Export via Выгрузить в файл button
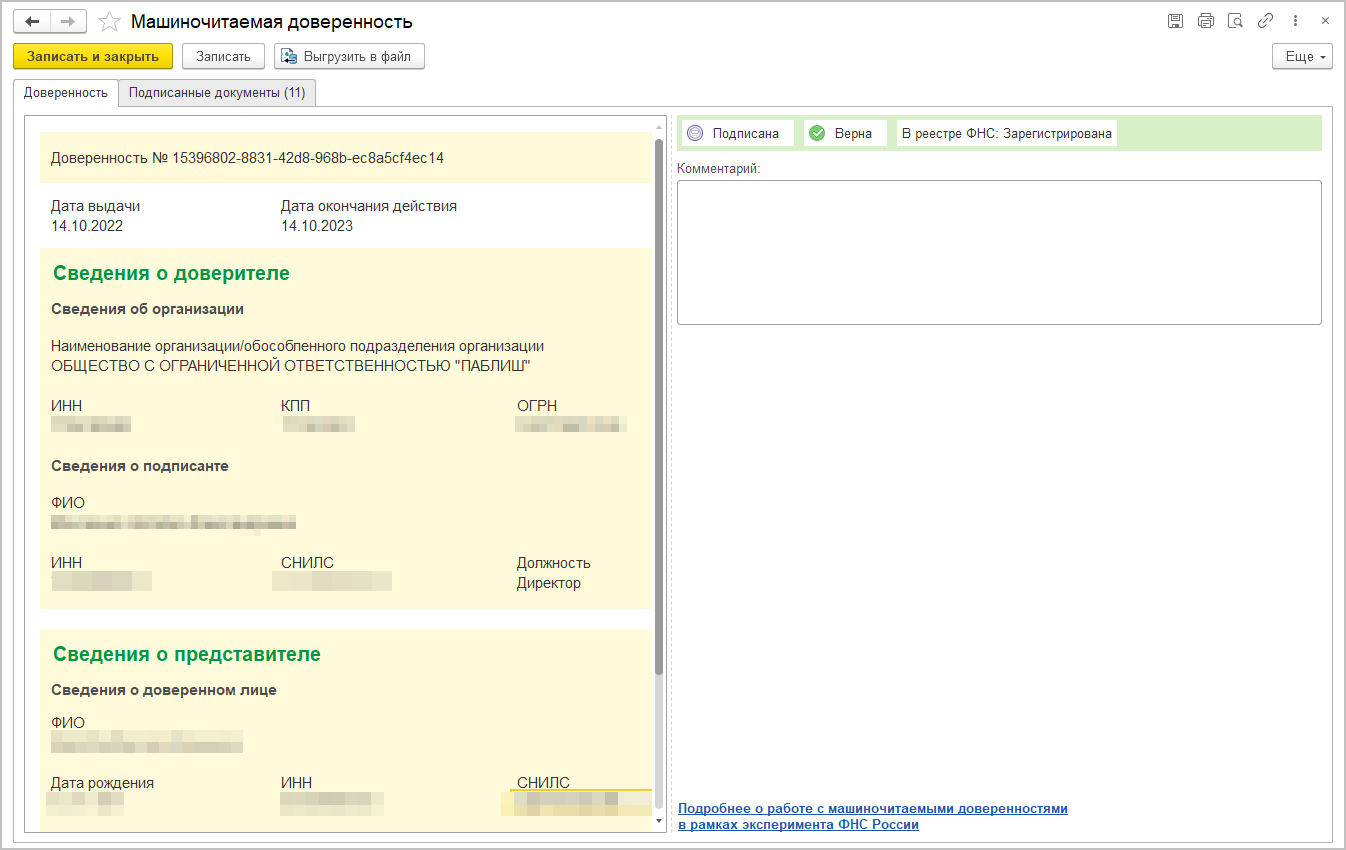 click(349, 56)
